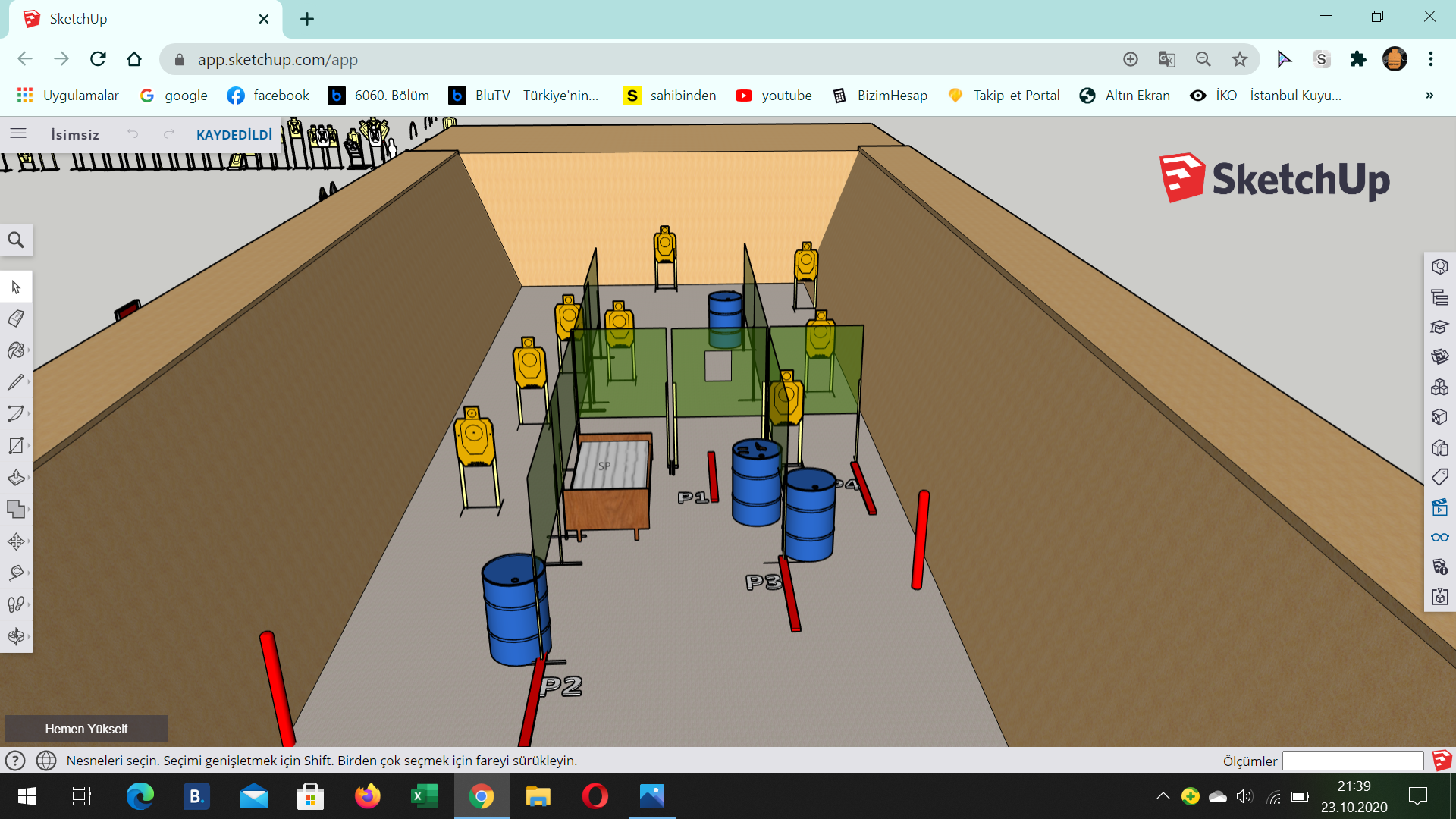Screen dimensions: 1456x819
Task: Open the Tags panel
Action: coord(1439,477)
